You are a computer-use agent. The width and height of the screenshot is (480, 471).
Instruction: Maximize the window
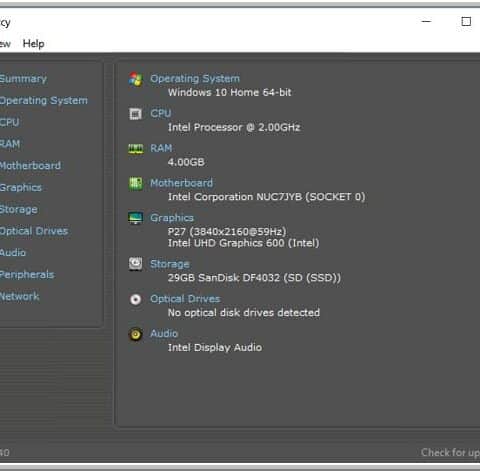click(x=466, y=22)
